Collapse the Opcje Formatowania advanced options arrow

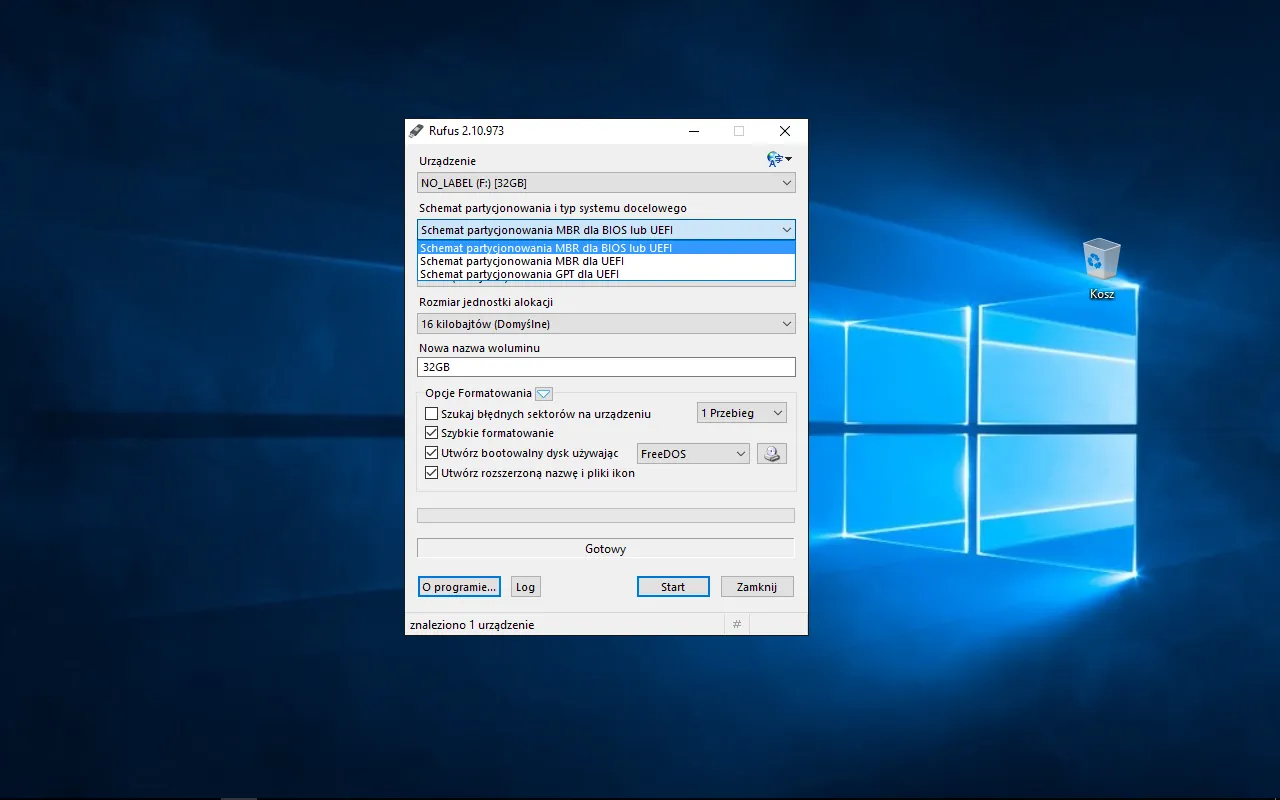coord(544,394)
